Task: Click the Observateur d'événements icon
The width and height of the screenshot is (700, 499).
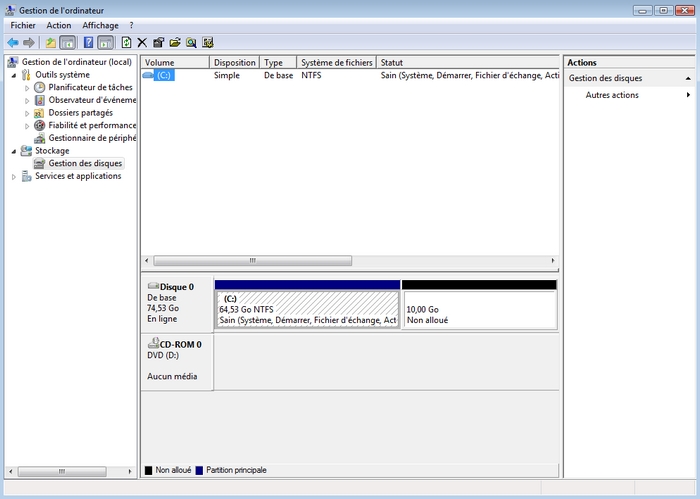Action: (40, 100)
